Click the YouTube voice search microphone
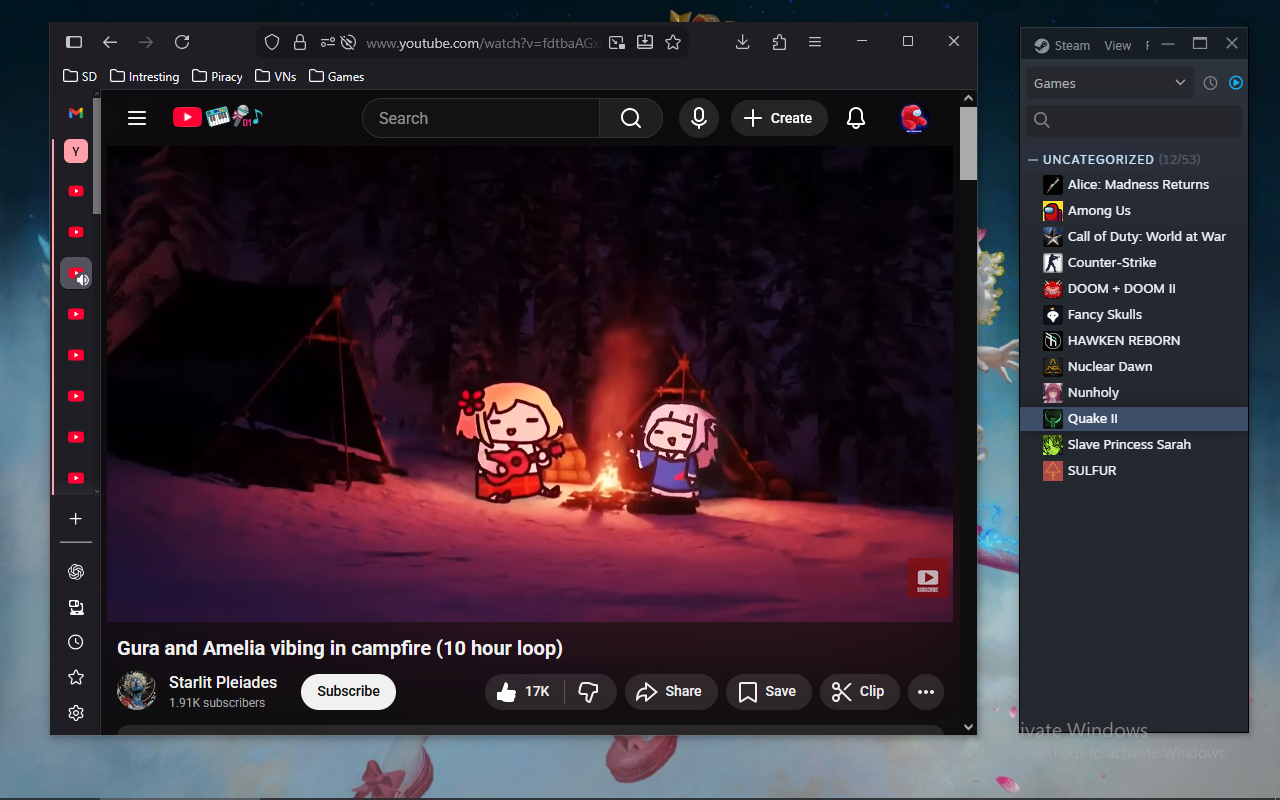Screen dimensions: 1280x800 [699, 118]
